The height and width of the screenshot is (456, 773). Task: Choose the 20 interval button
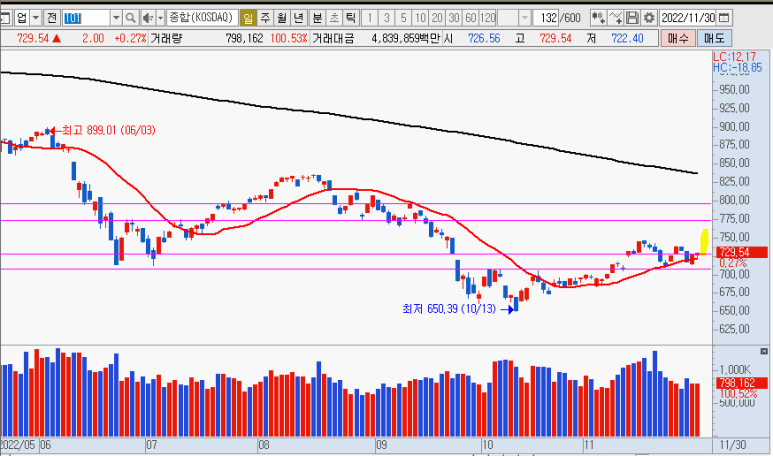pos(437,19)
